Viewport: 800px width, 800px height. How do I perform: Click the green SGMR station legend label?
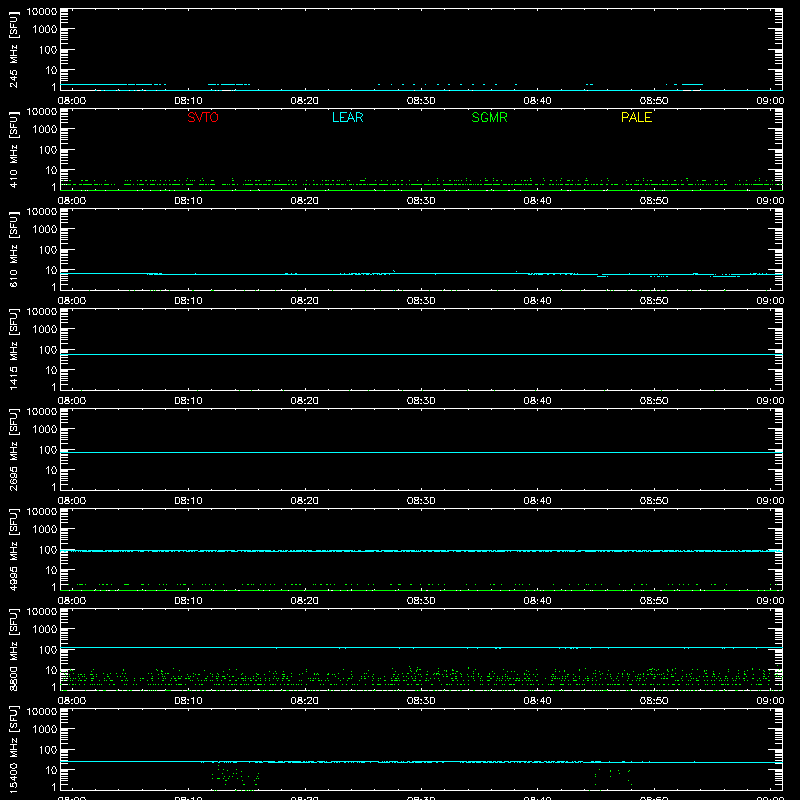(489, 117)
